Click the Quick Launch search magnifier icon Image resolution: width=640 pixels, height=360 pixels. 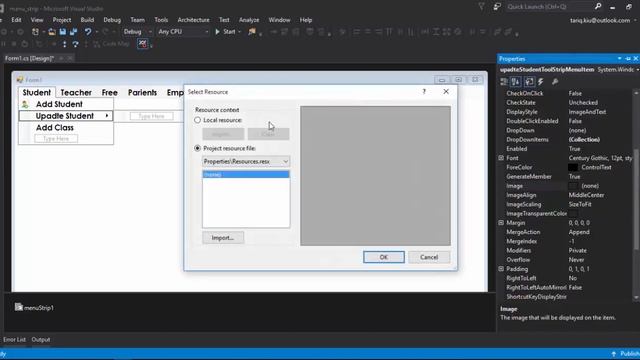598,7
